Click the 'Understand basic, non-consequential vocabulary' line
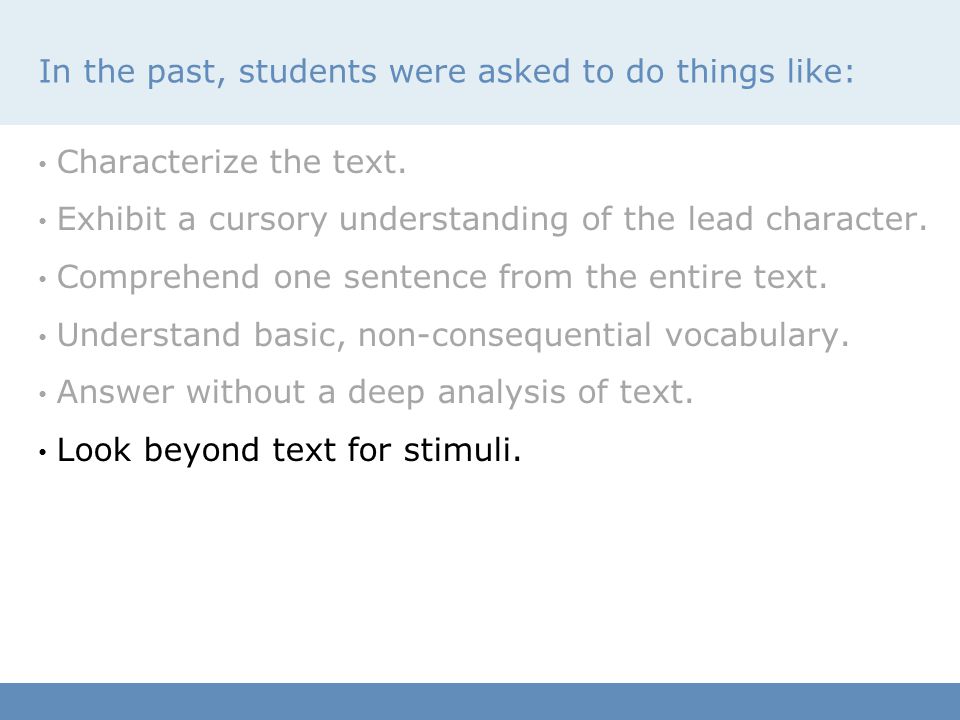Image resolution: width=960 pixels, height=720 pixels. click(x=453, y=335)
